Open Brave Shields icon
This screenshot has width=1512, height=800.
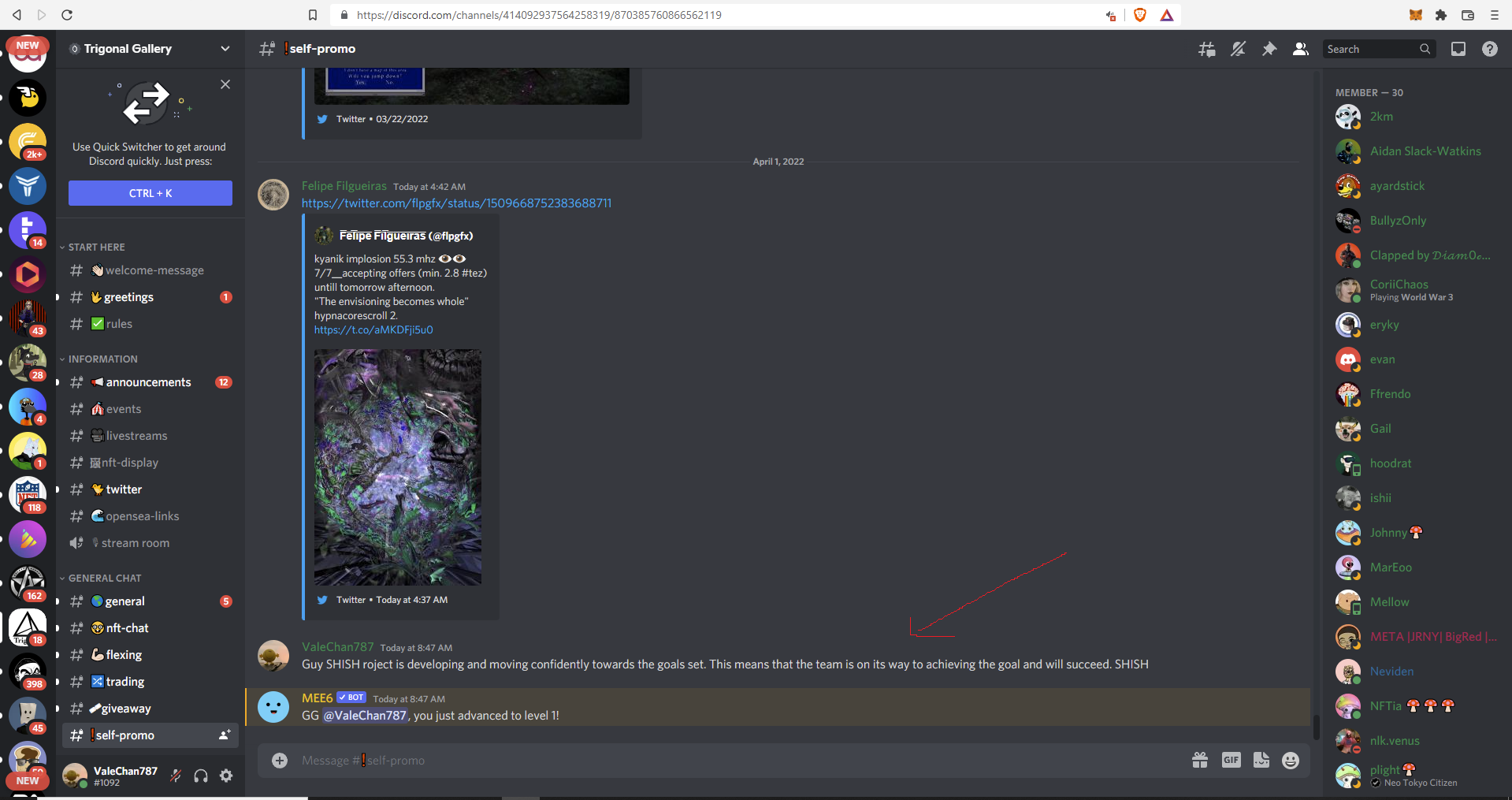tap(1140, 15)
